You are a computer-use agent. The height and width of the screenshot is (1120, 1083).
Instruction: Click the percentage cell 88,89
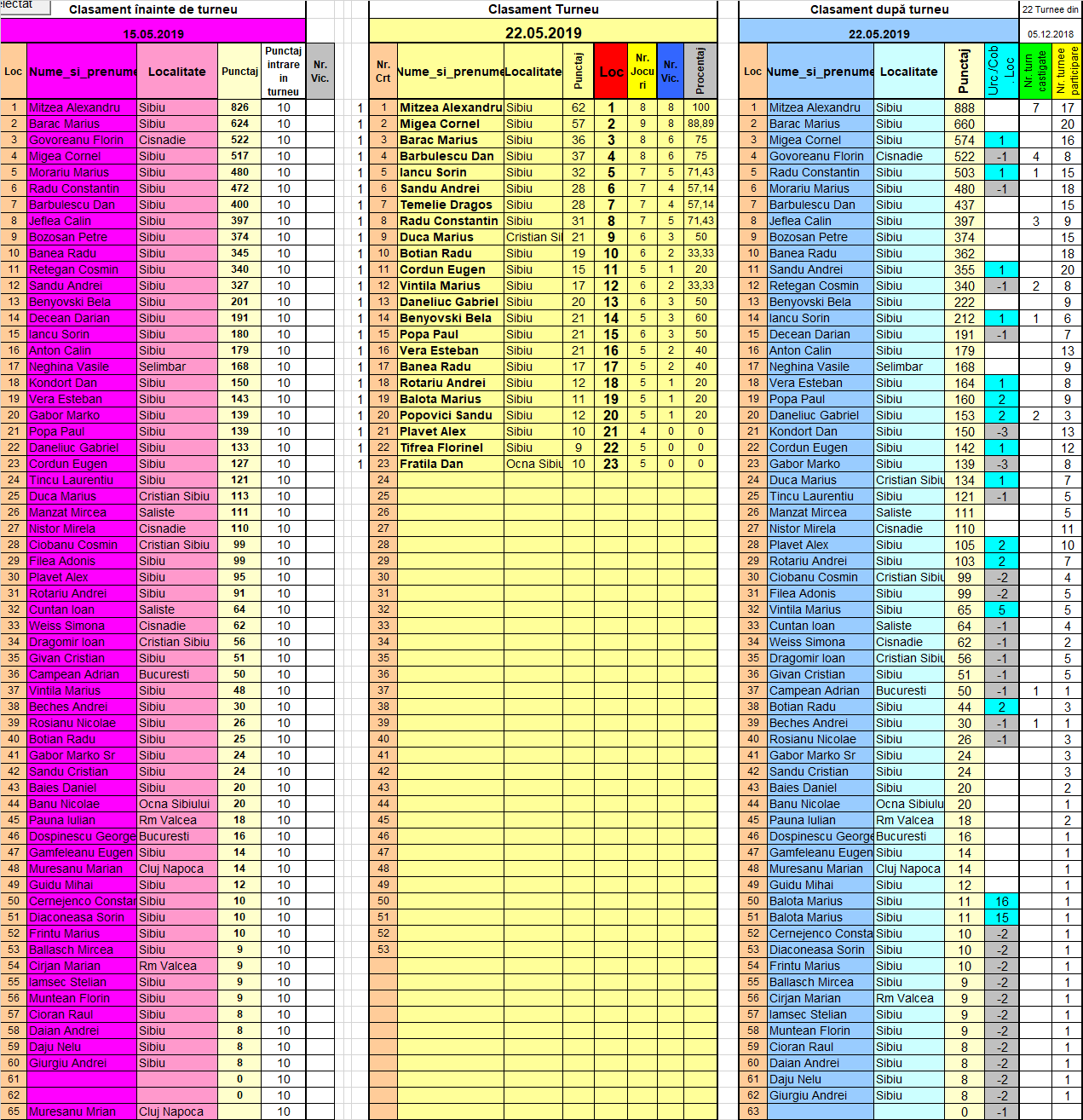(x=700, y=124)
